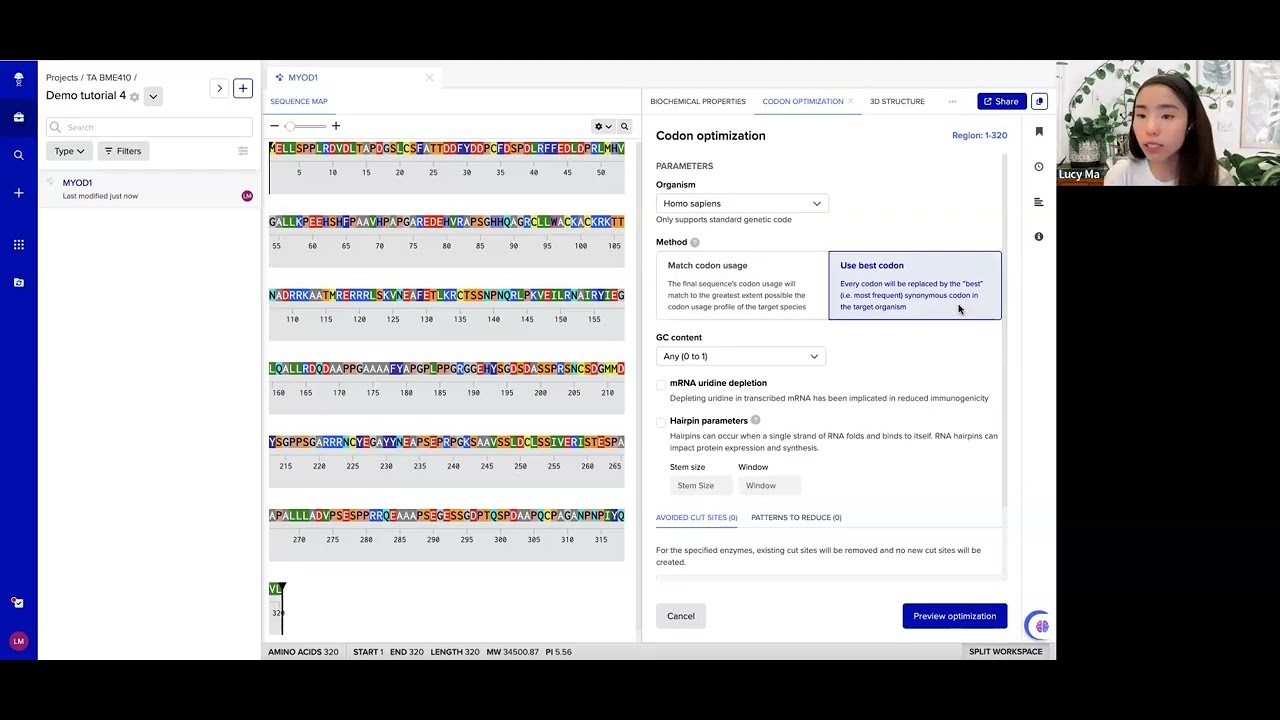Select the MYOD1 file tab
Screen dimensions: 1280x720
(303, 78)
